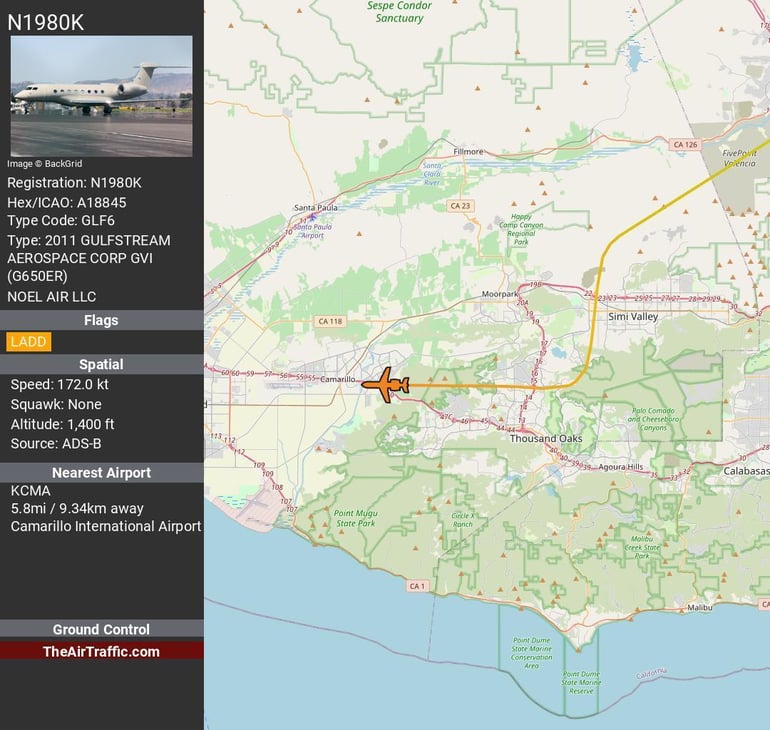Select the CA 126 highway shield
770x730 pixels.
coord(685,144)
